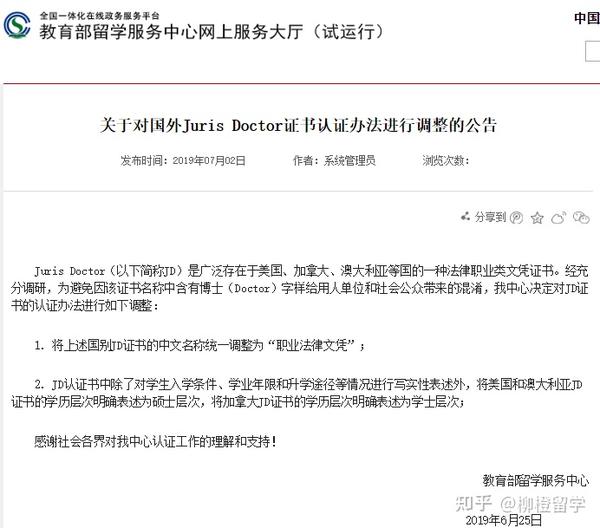
Task: Click the share dots icon
Action: (x=465, y=217)
